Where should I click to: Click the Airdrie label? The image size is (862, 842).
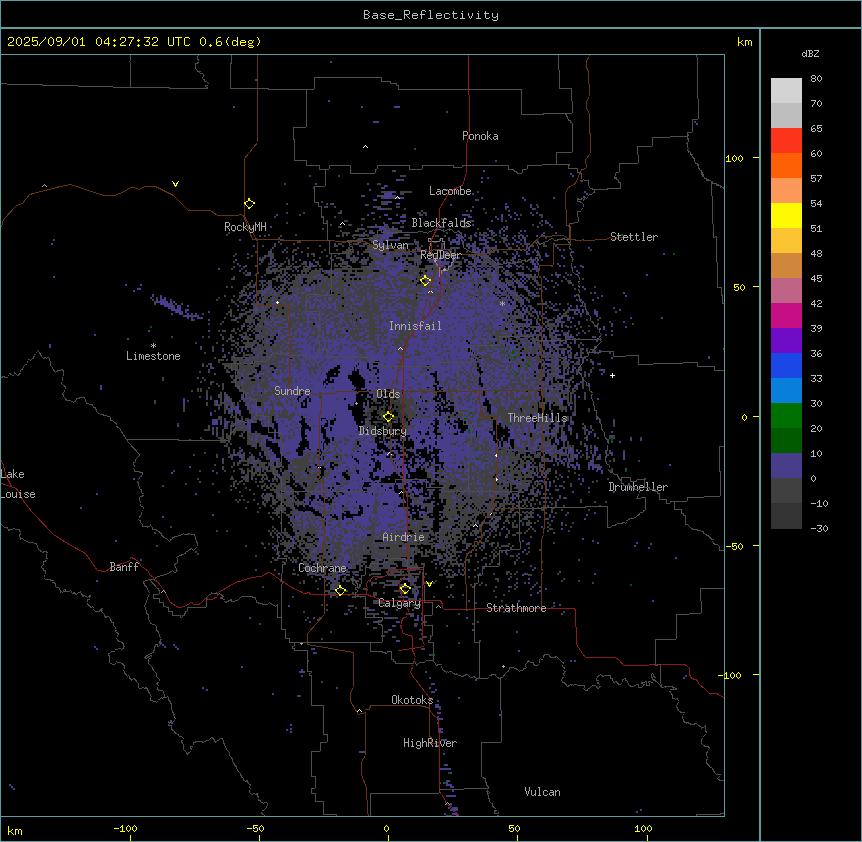coord(403,537)
